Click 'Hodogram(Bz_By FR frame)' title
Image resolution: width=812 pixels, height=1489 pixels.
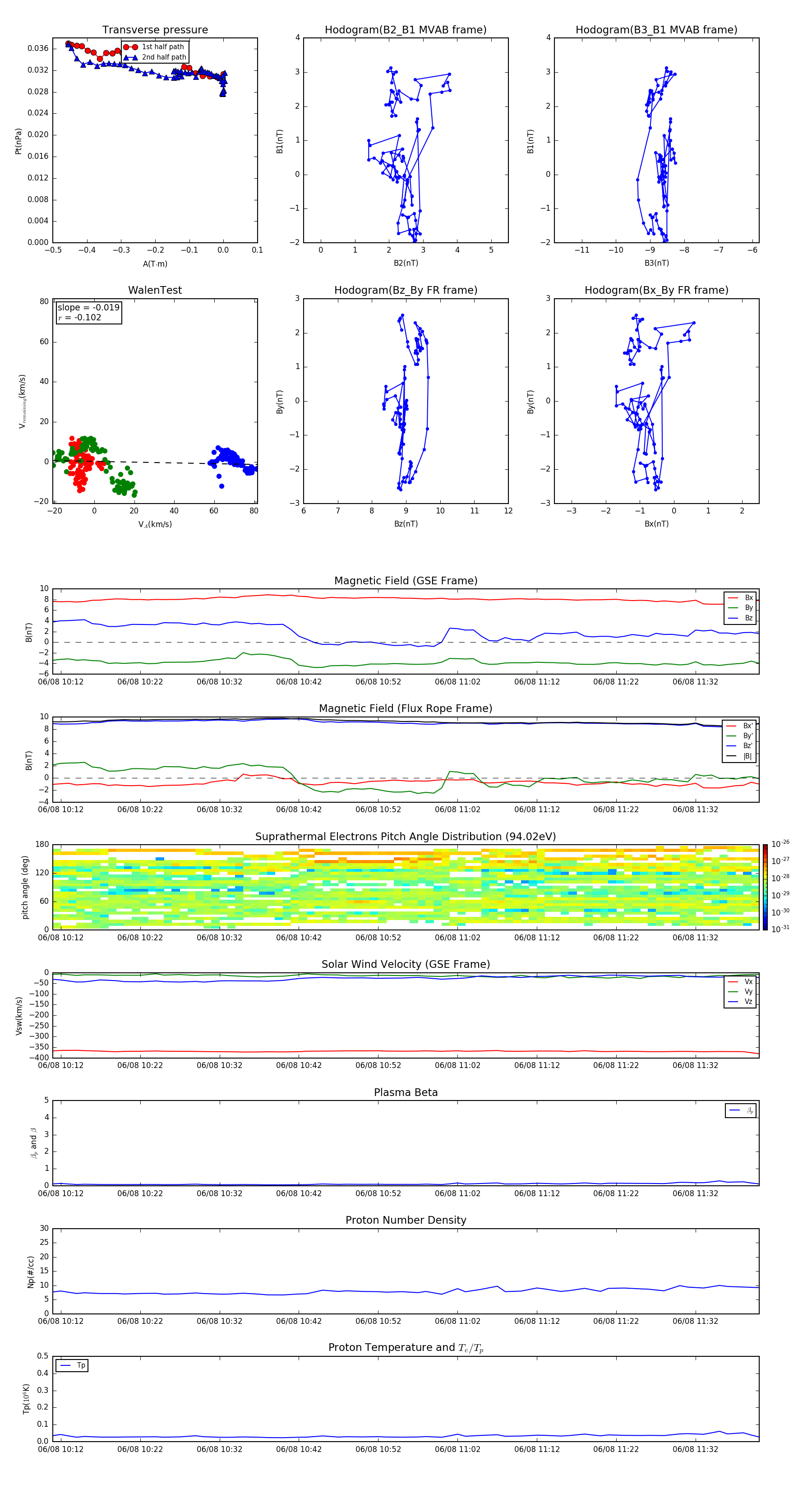[406, 290]
